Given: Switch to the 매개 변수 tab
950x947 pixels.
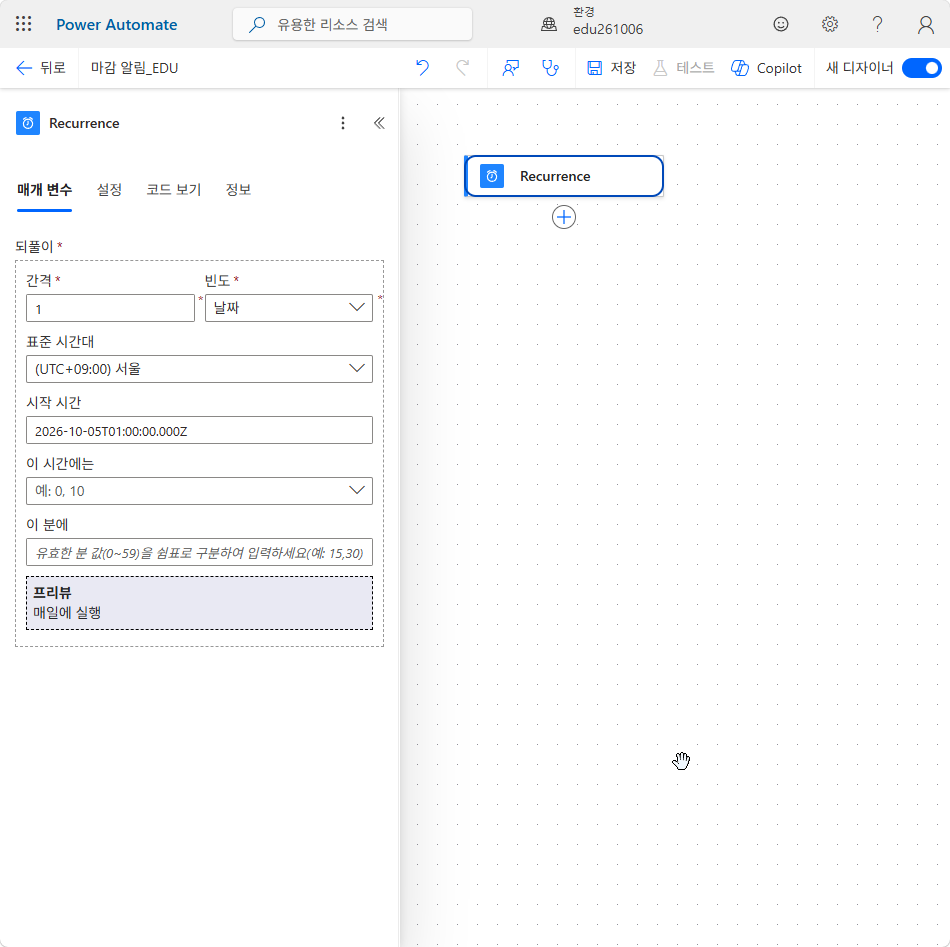Looking at the screenshot, I should tap(44, 190).
